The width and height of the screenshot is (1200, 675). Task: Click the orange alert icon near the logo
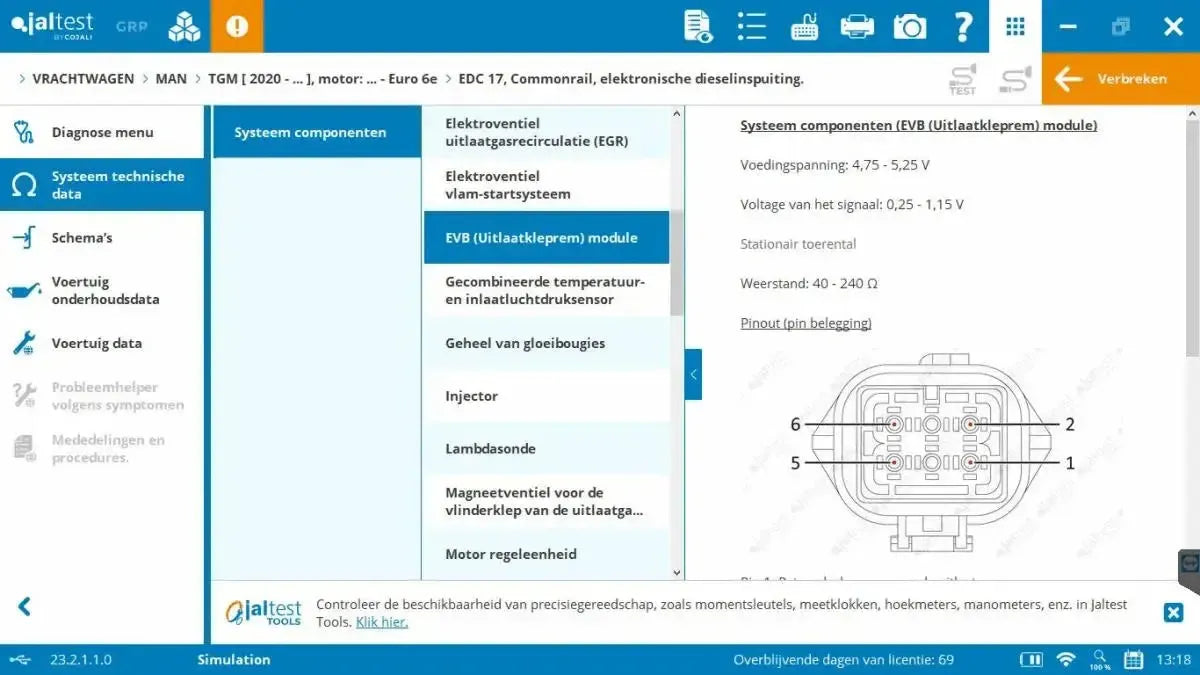tap(237, 26)
